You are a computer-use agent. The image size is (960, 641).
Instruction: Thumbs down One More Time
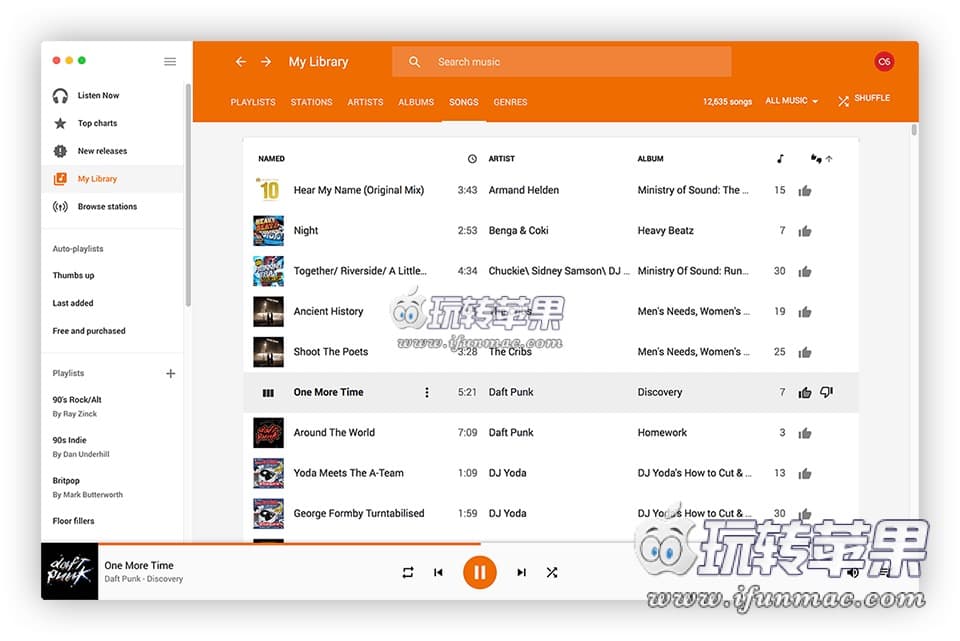click(x=827, y=392)
